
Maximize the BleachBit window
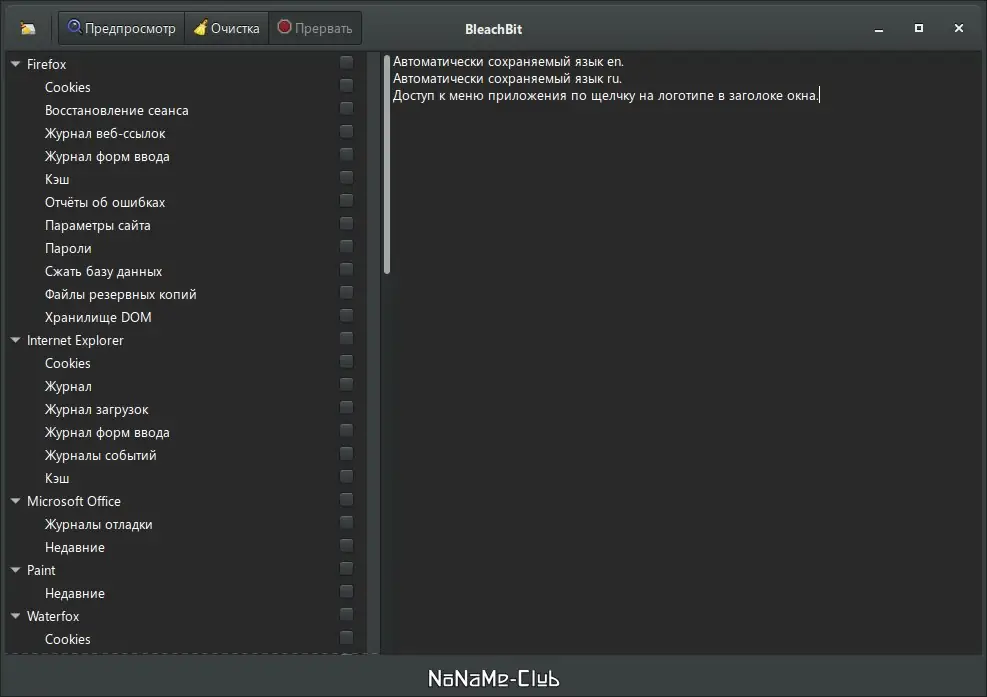pos(919,28)
